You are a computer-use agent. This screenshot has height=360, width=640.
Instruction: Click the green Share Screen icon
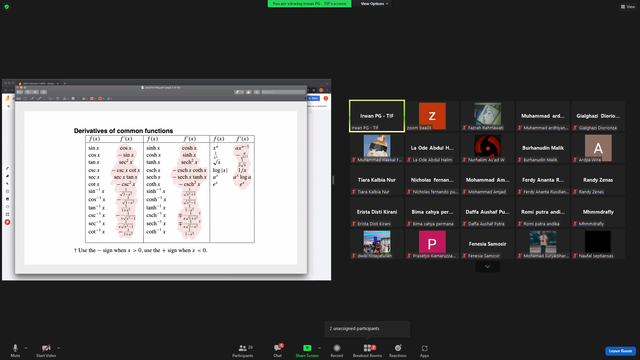(307, 348)
